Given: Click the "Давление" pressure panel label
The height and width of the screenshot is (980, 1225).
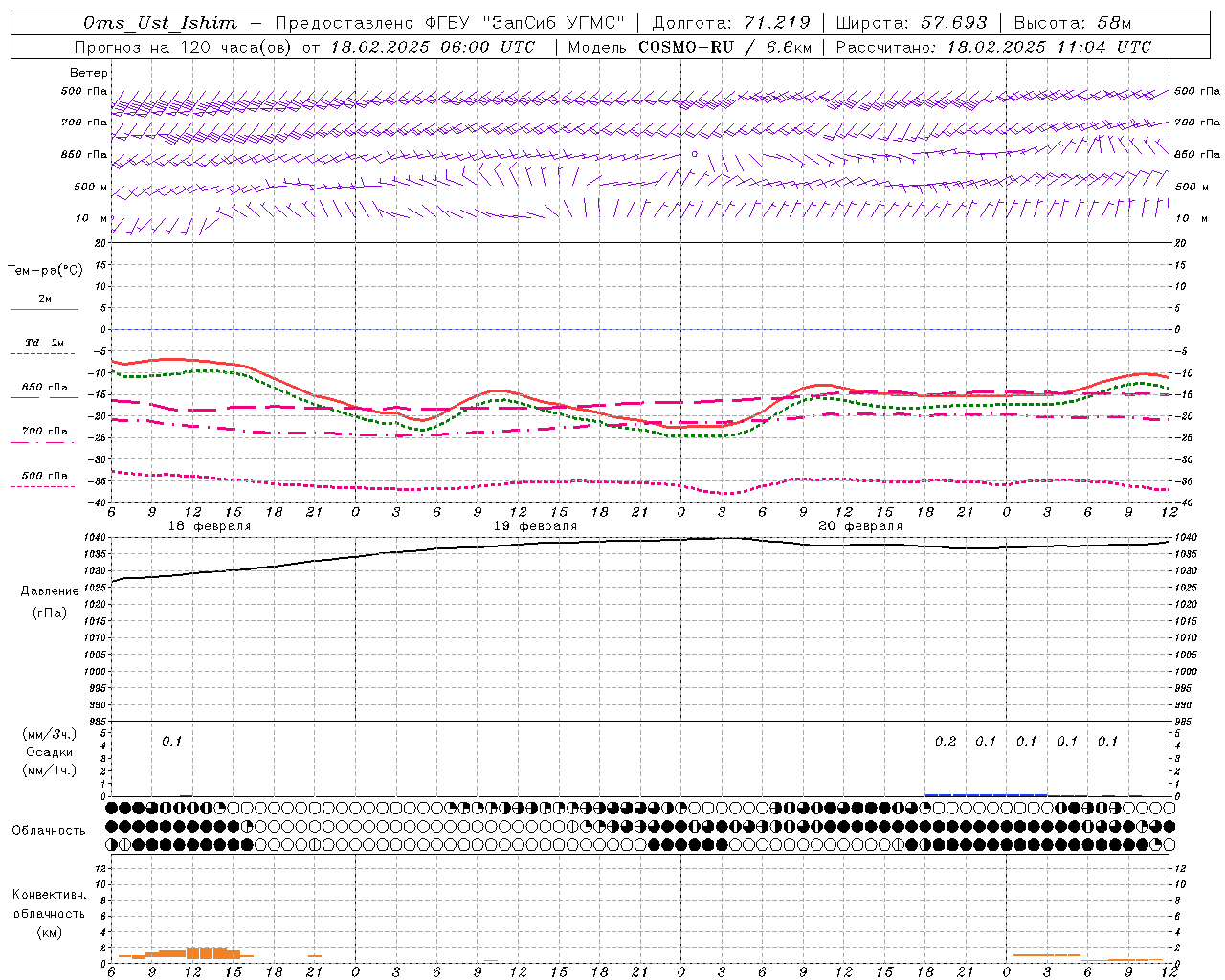Looking at the screenshot, I should [x=50, y=591].
